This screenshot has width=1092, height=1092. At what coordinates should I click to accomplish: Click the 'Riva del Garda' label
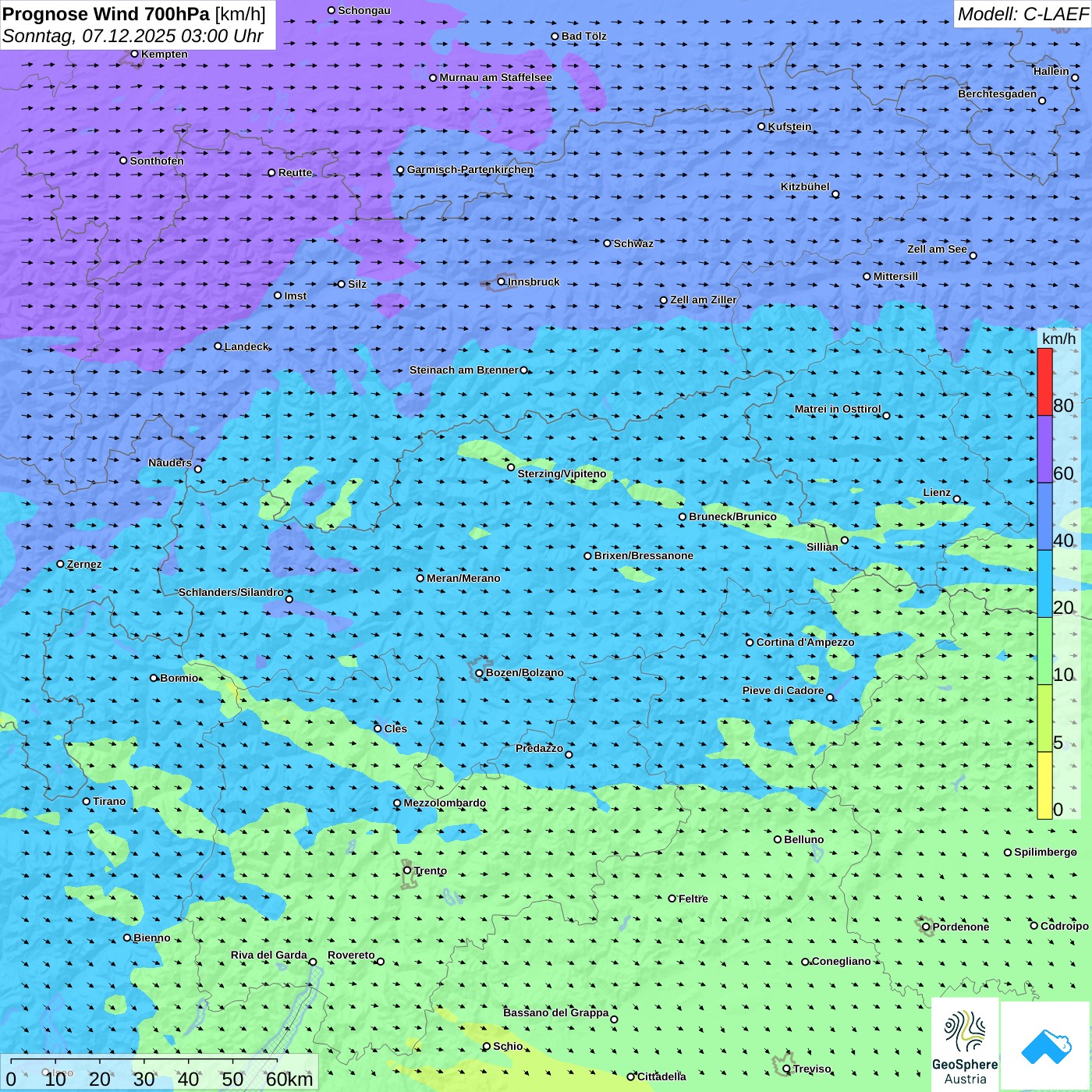(x=269, y=955)
